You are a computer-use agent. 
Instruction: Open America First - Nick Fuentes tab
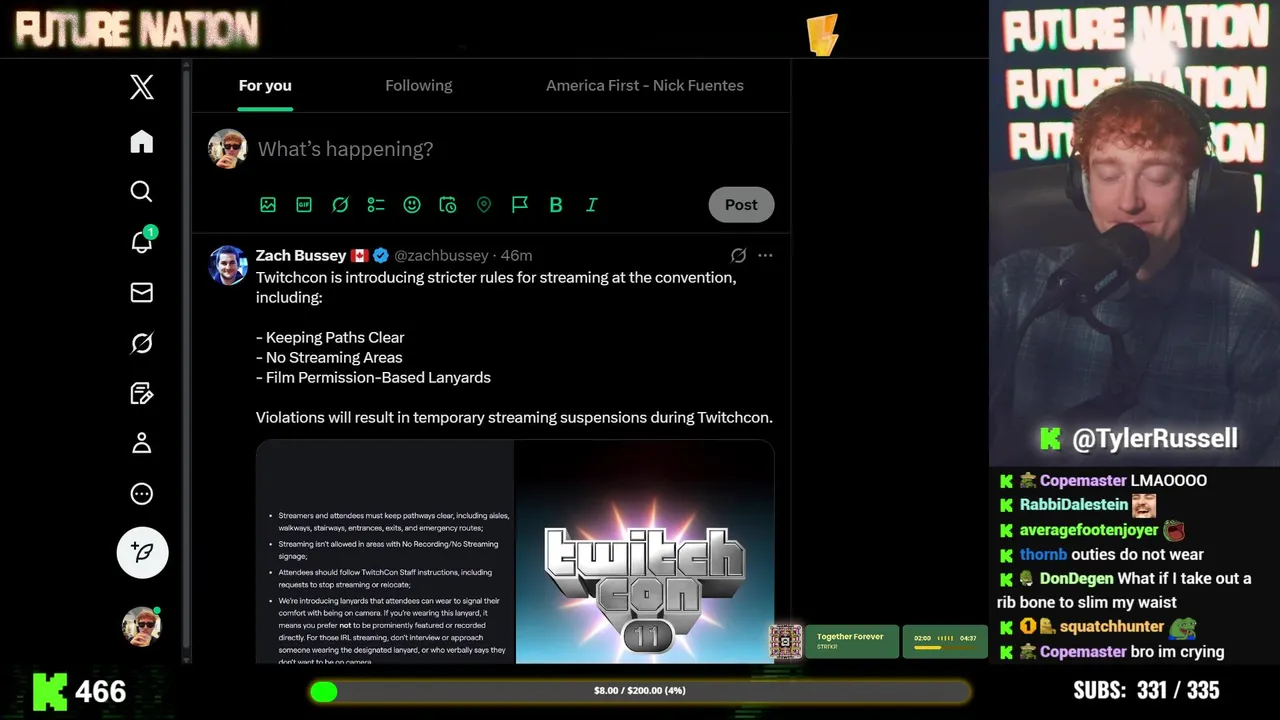click(x=645, y=86)
